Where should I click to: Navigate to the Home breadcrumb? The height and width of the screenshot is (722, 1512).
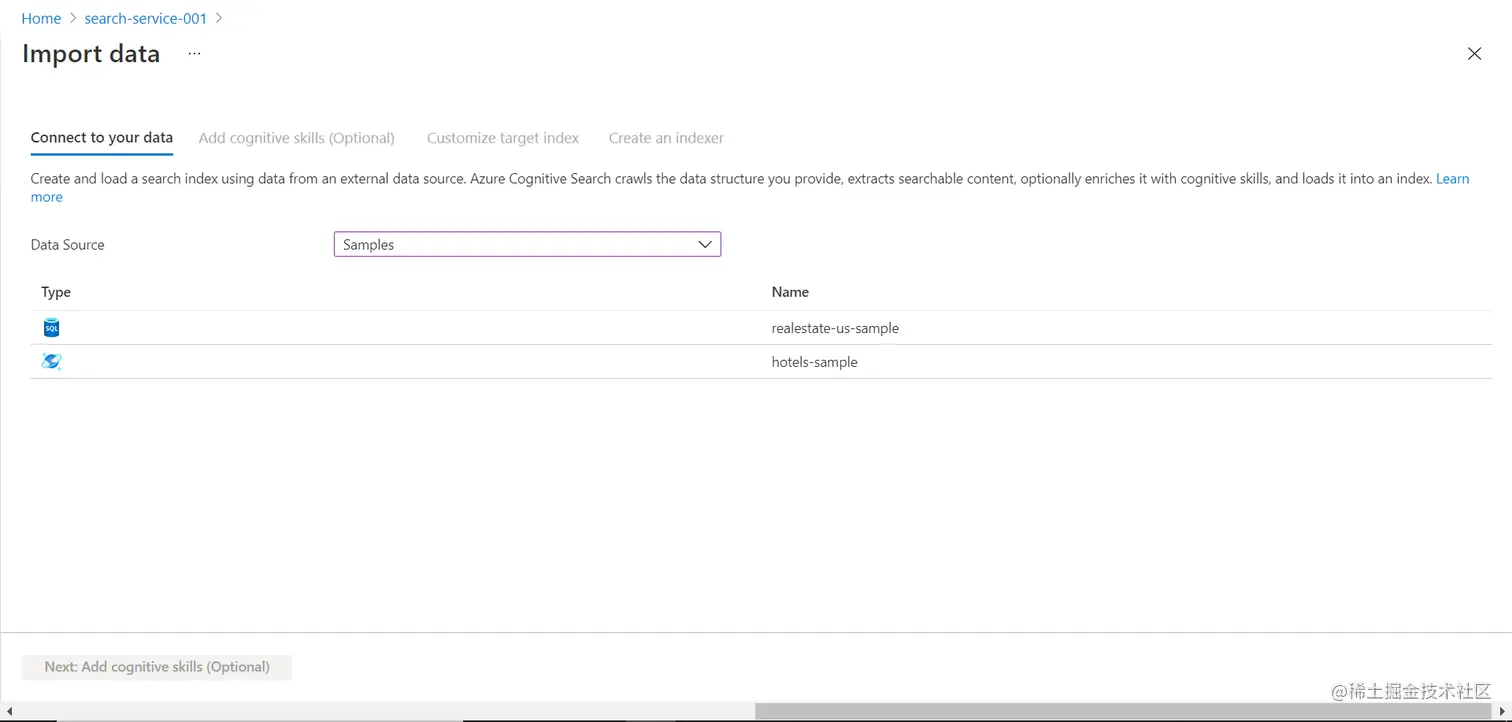pos(41,18)
